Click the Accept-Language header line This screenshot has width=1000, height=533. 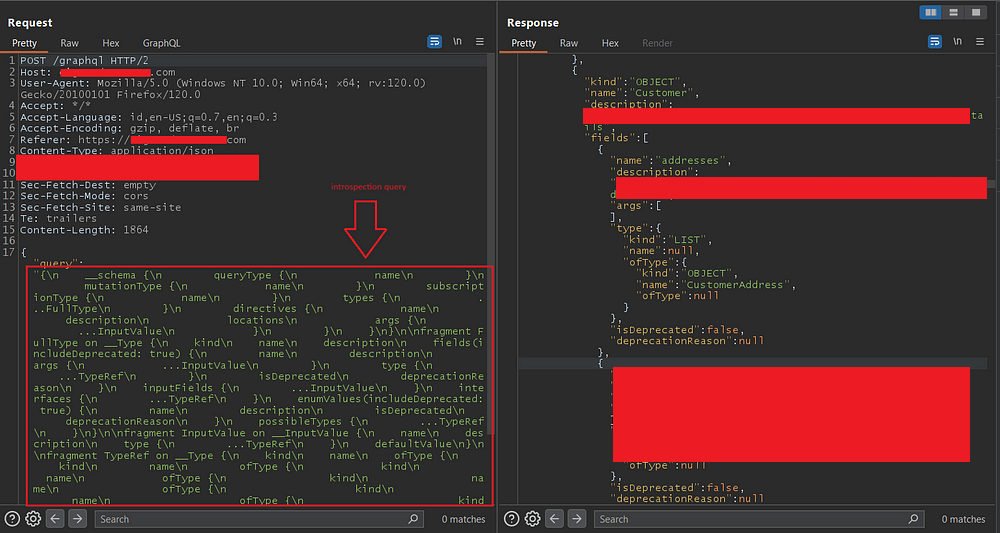click(149, 117)
